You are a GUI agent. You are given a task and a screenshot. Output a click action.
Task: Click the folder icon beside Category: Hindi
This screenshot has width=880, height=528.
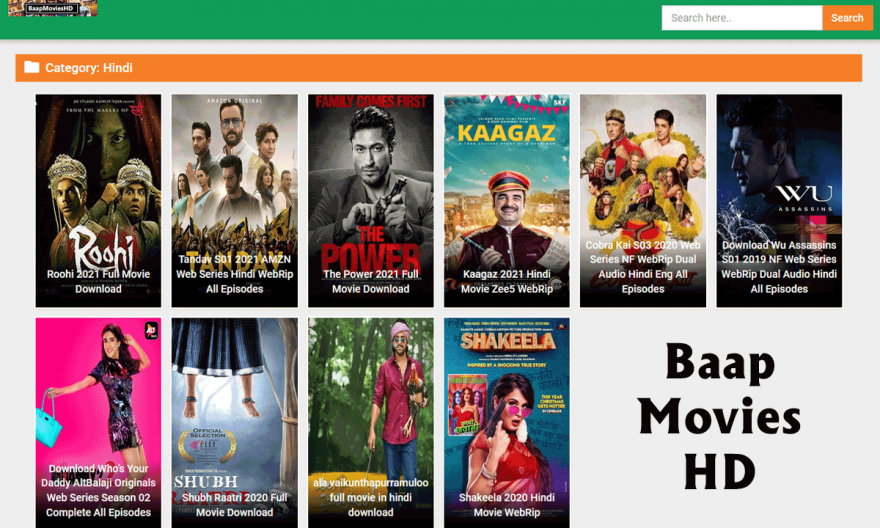[x=32, y=67]
